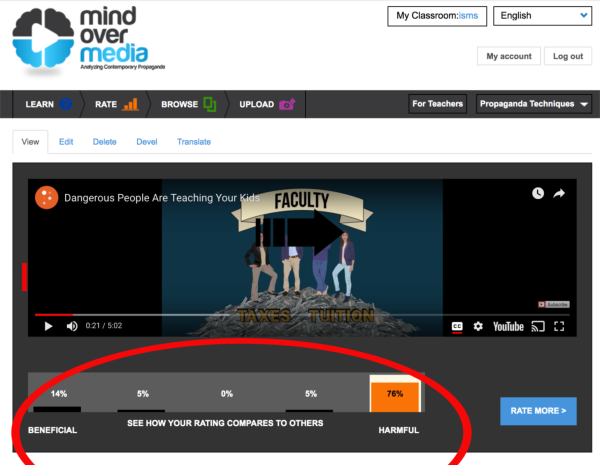Enter fullscreen video mode
Viewport: 600px width, 465px height.
coord(560,326)
